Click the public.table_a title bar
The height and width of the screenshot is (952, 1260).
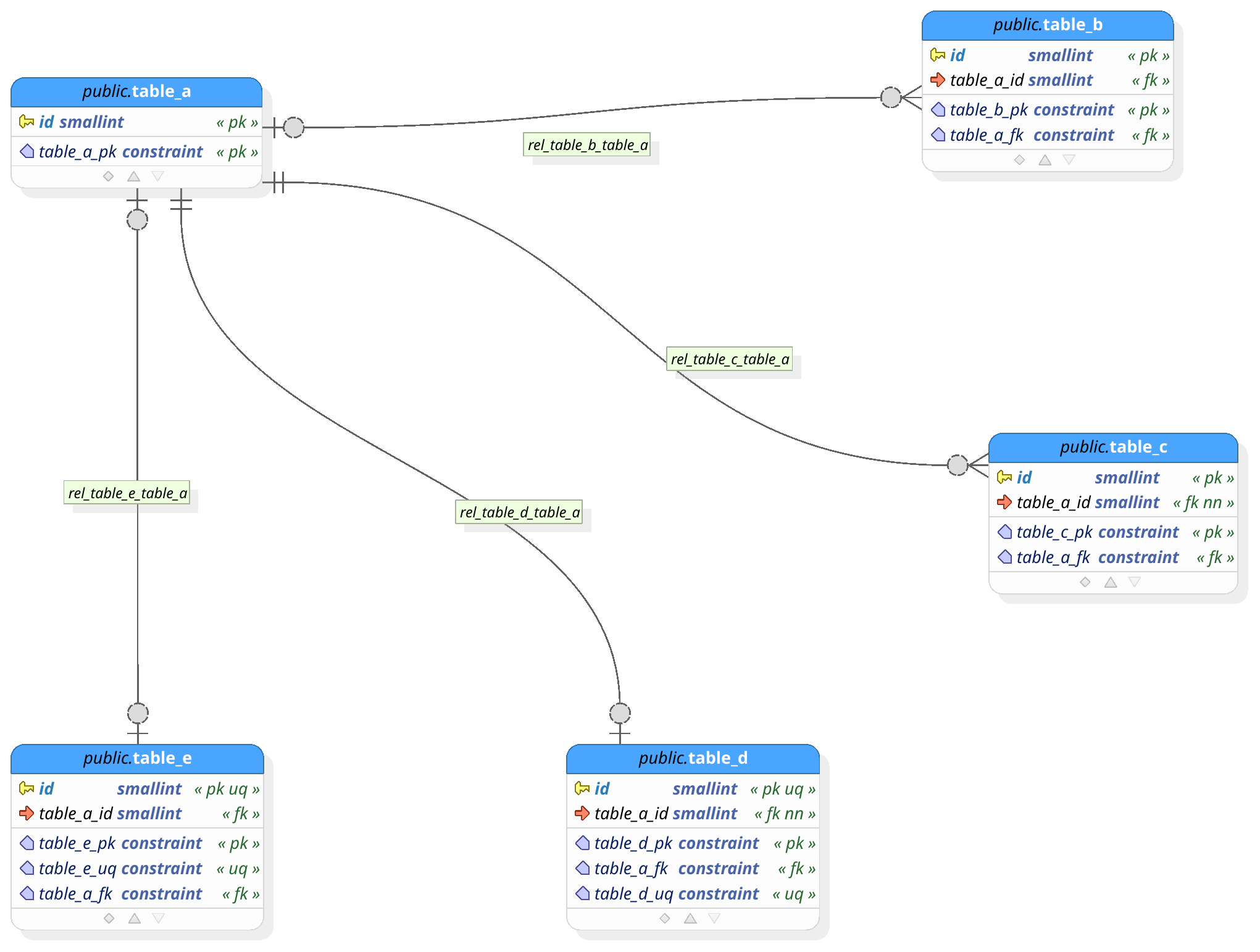pos(136,91)
